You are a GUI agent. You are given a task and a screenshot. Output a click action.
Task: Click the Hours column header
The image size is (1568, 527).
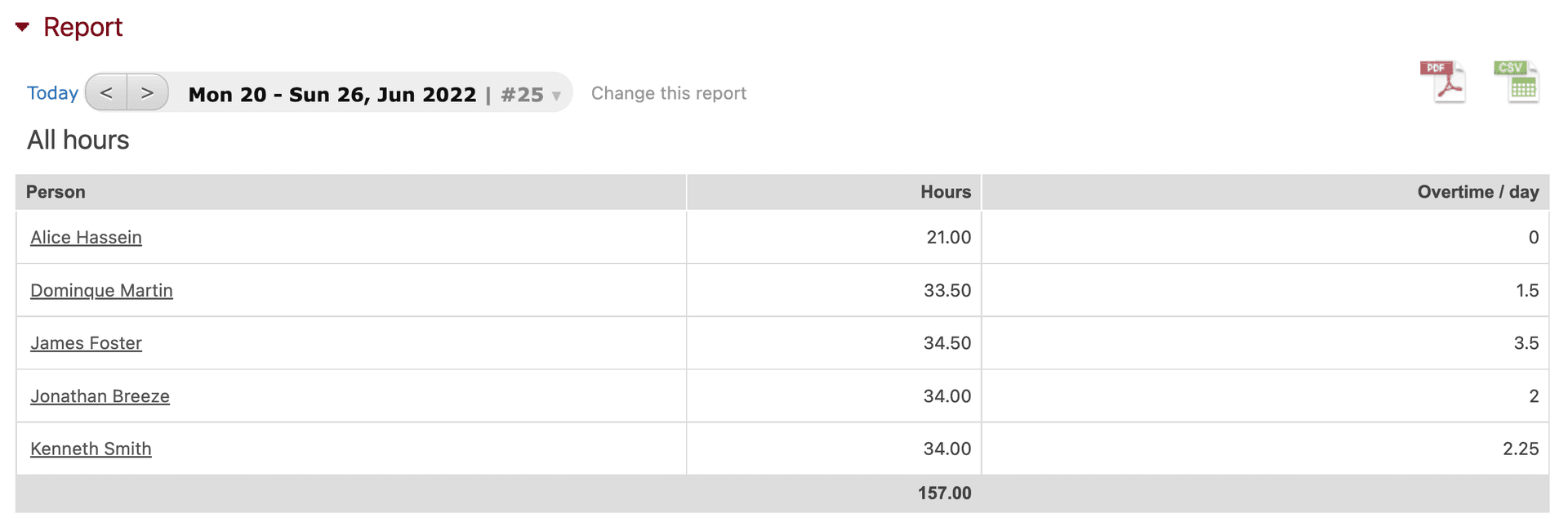945,192
